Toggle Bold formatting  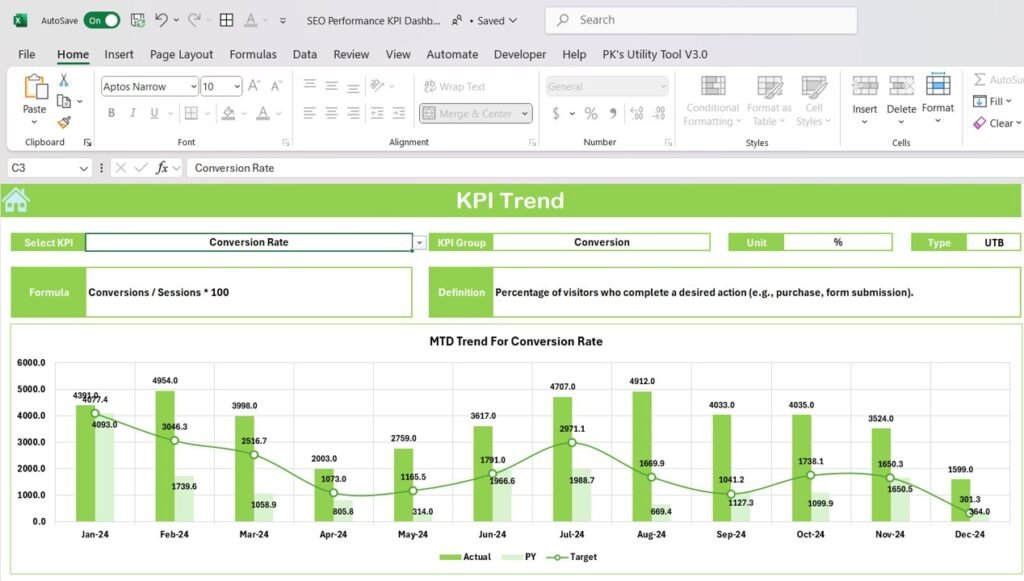[x=111, y=113]
